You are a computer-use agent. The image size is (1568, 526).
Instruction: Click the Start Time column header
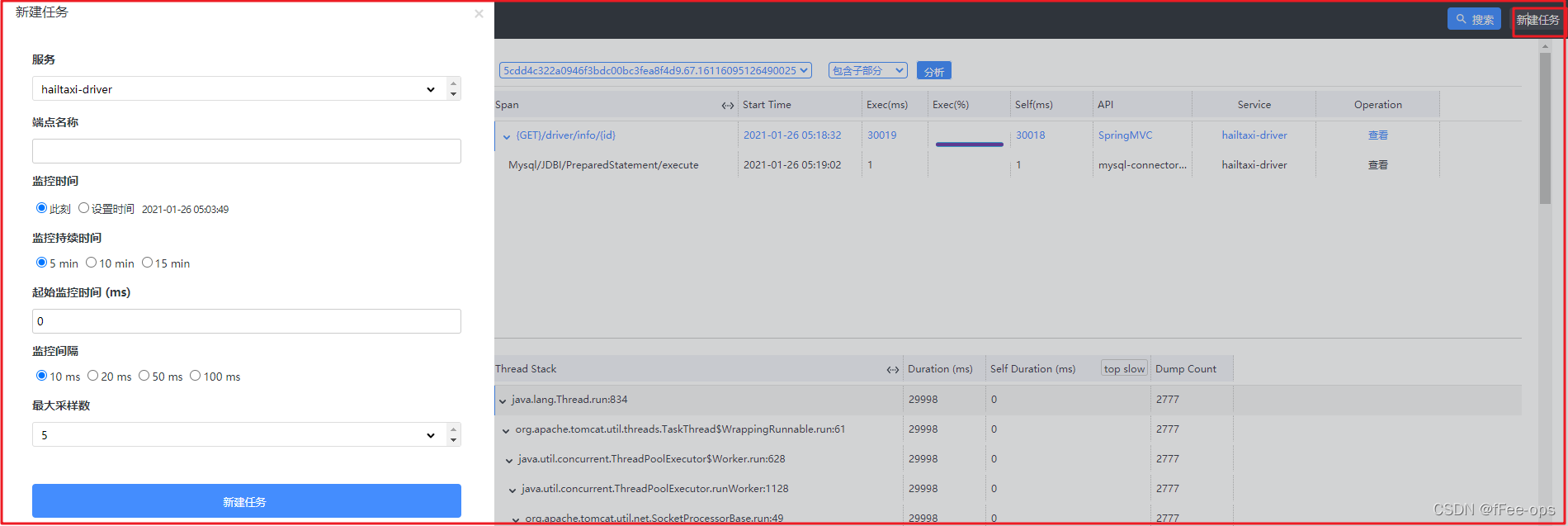coord(767,105)
